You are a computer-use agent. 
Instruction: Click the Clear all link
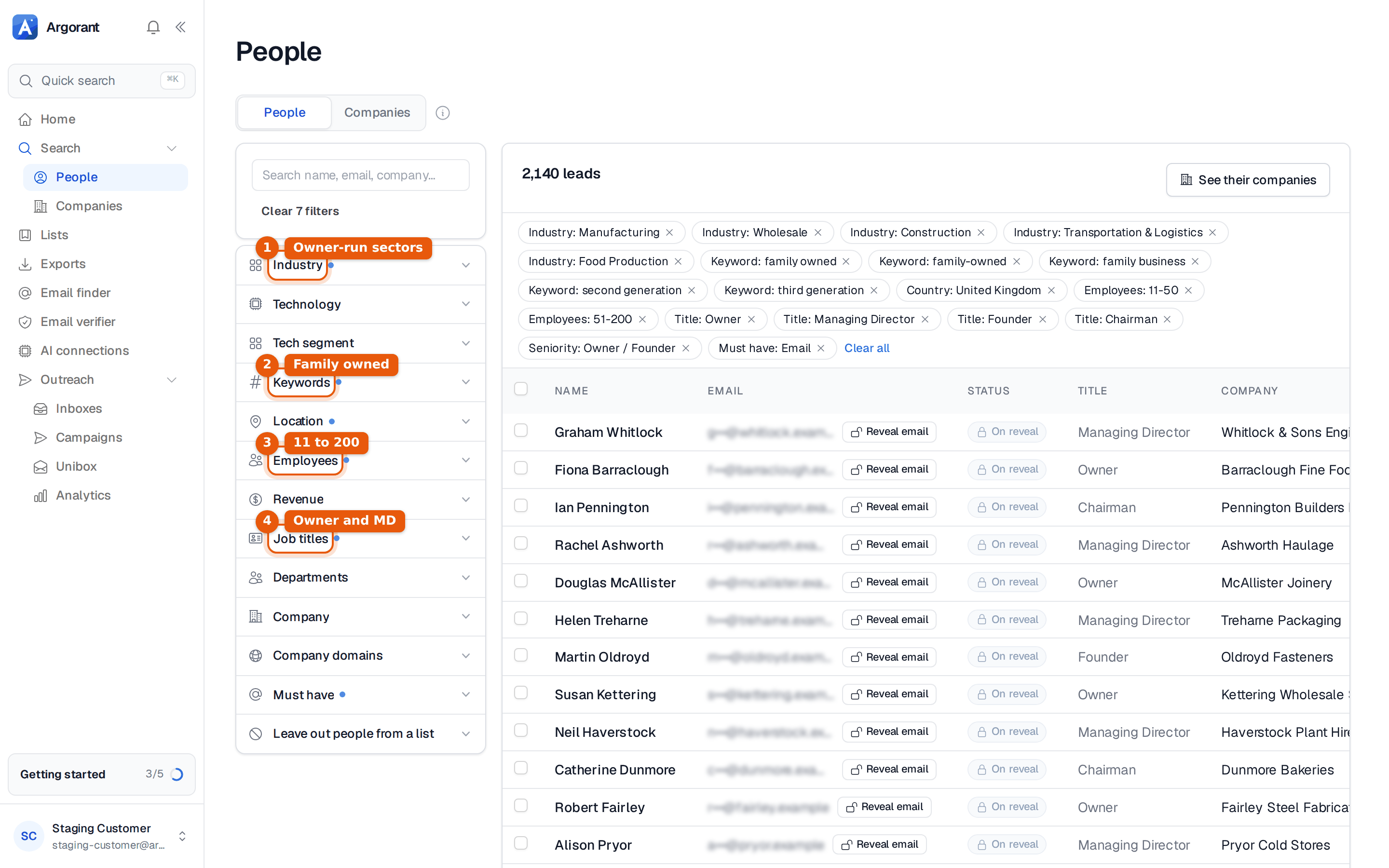click(866, 348)
